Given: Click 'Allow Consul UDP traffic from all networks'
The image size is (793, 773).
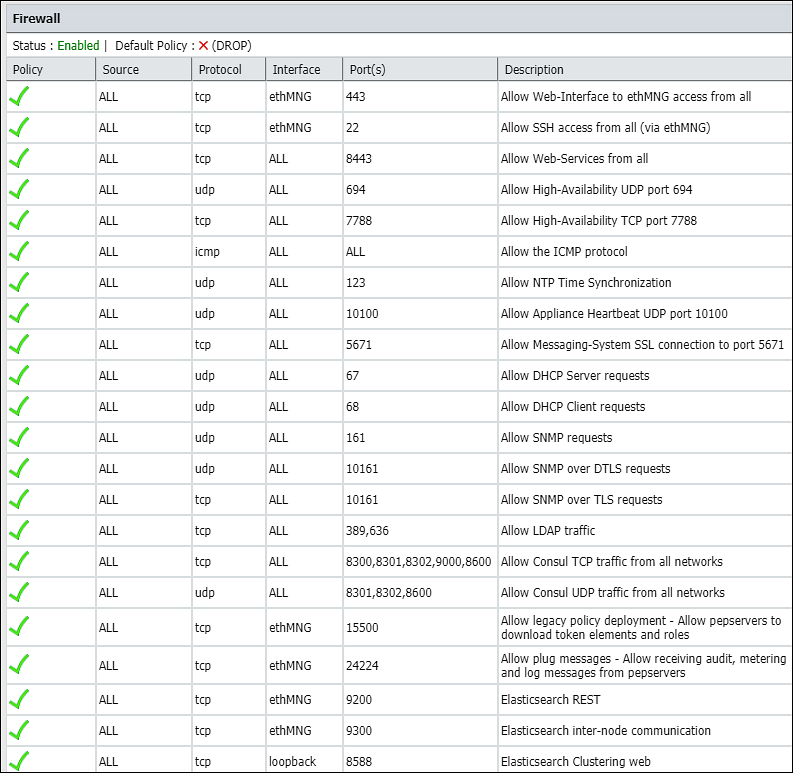Looking at the screenshot, I should tap(612, 592).
